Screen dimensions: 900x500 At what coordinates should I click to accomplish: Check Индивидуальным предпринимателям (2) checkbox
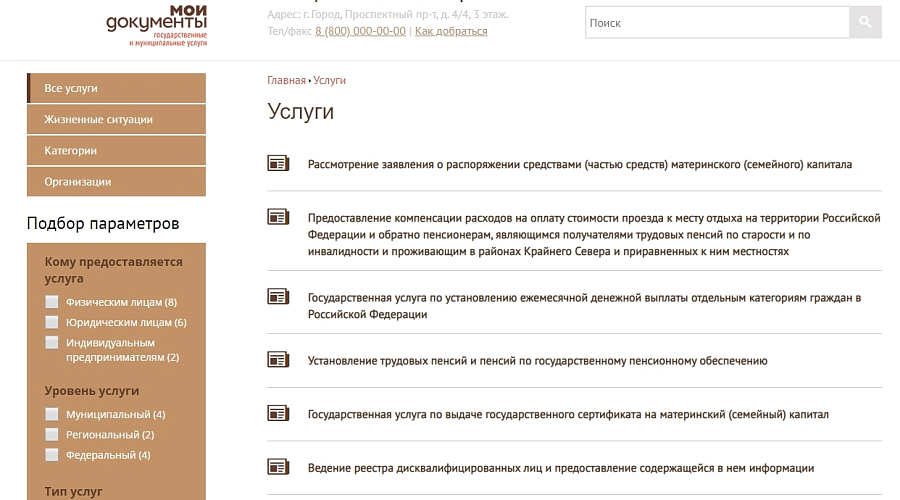[52, 343]
